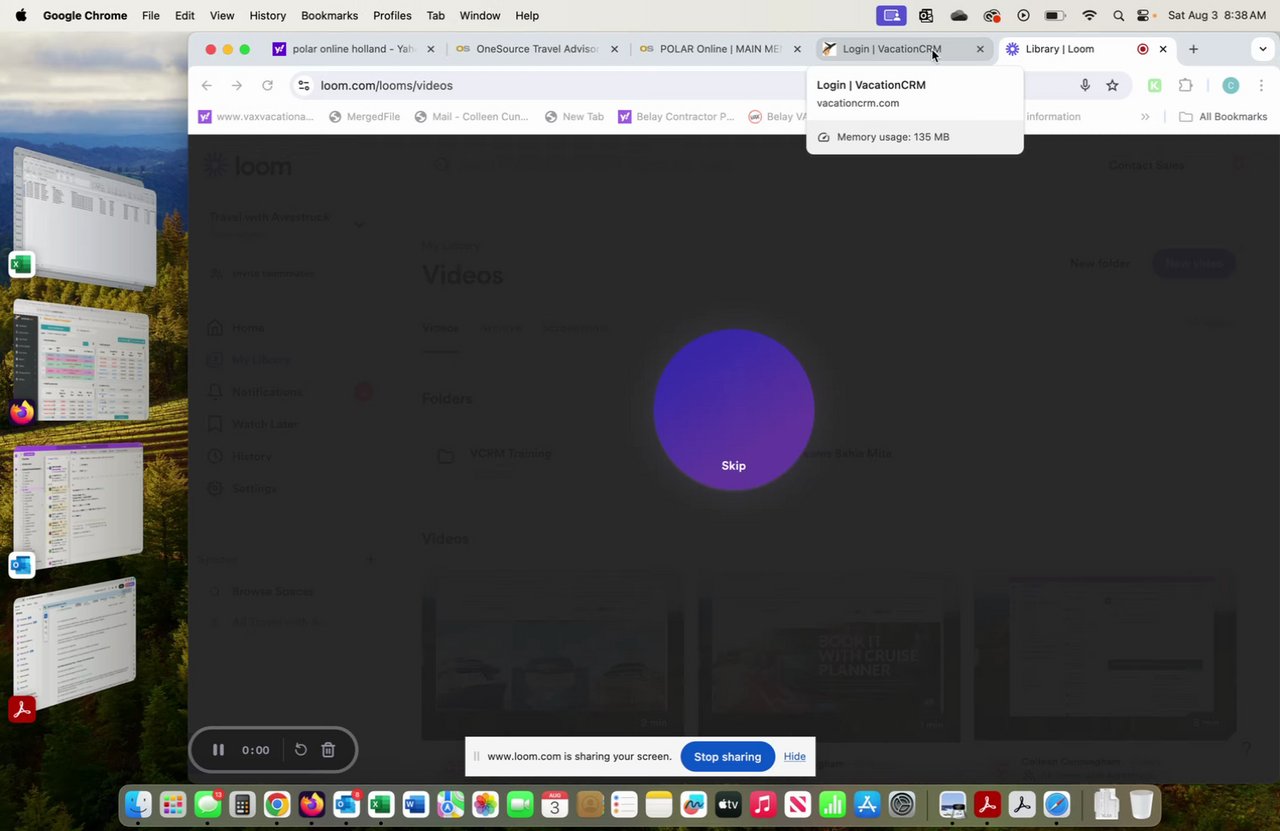Open Messages from the Dock

click(208, 804)
